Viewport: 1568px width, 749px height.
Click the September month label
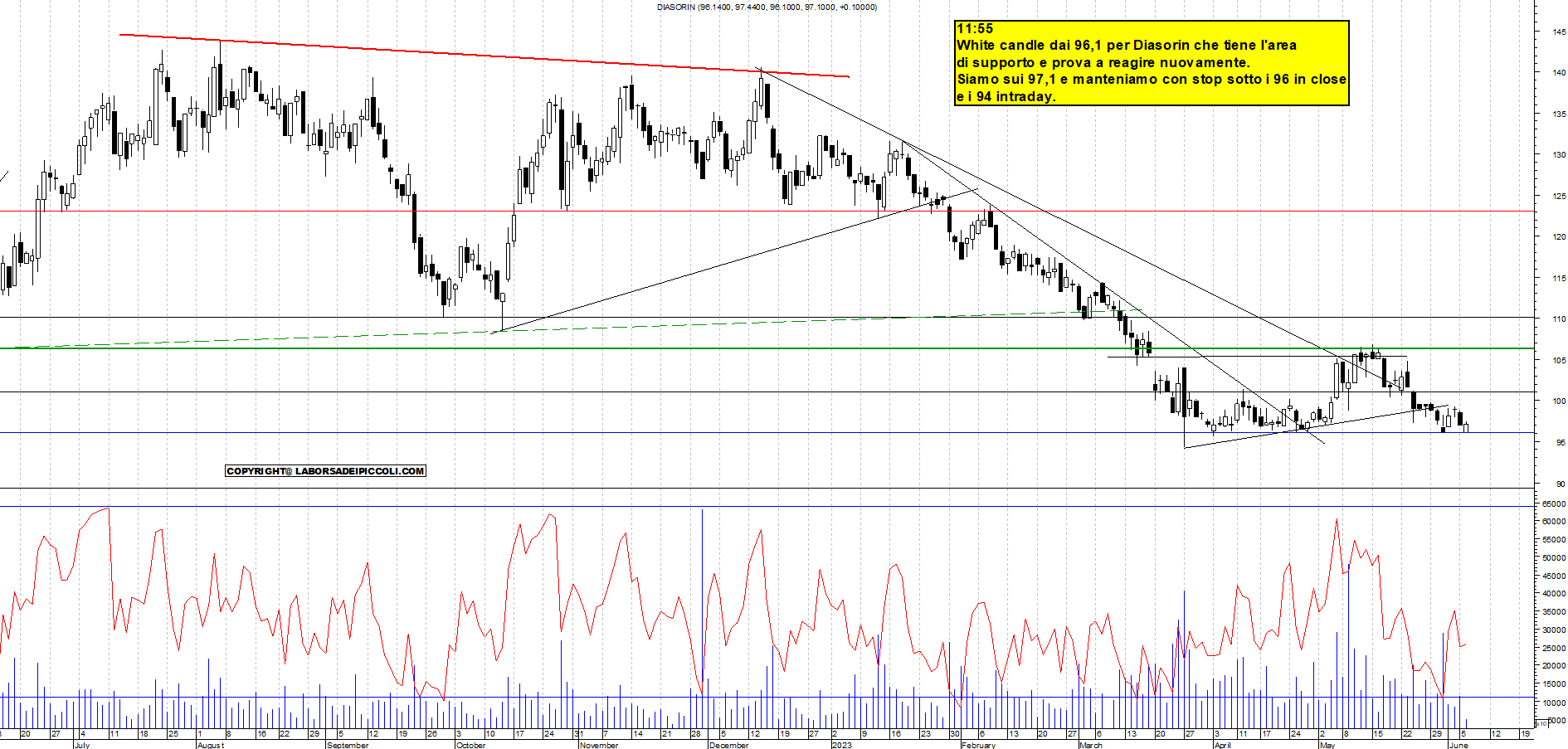[x=348, y=745]
